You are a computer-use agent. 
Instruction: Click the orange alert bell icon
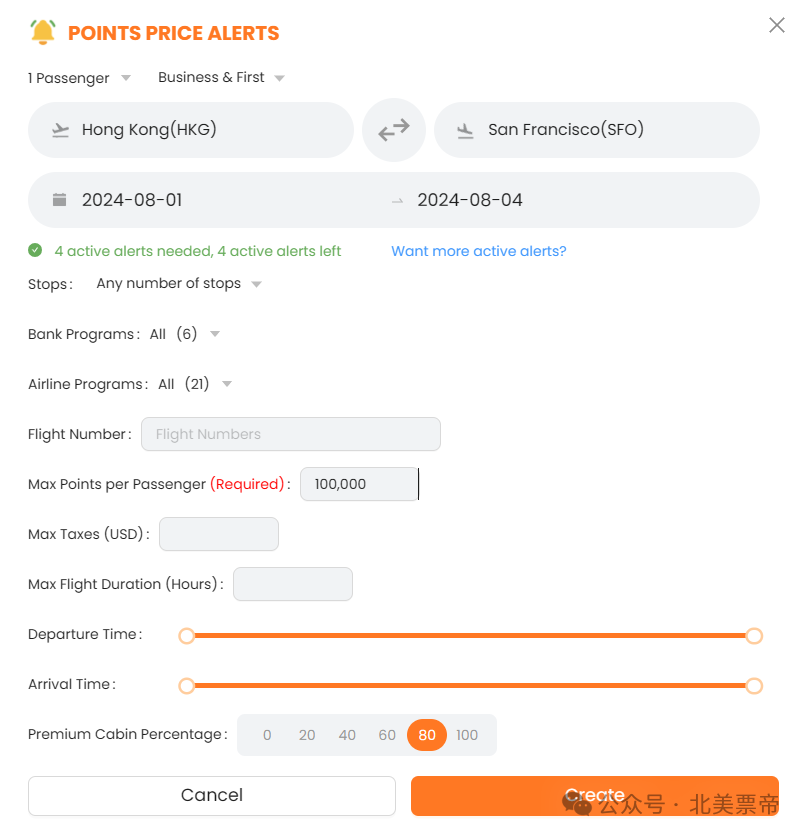43,32
